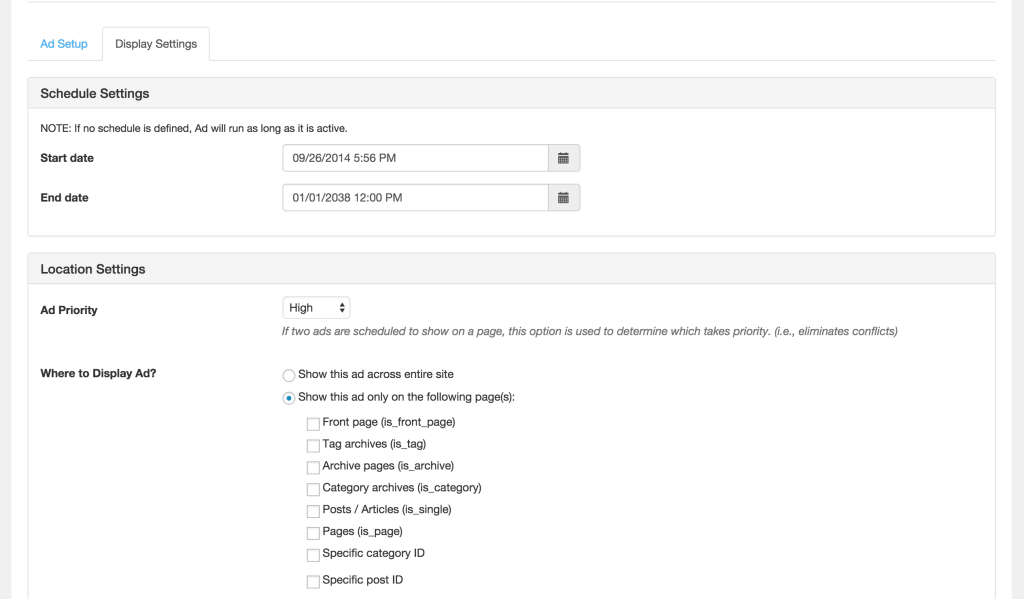Check the Front page (is_front_page) box
The image size is (1024, 599).
[x=314, y=424]
